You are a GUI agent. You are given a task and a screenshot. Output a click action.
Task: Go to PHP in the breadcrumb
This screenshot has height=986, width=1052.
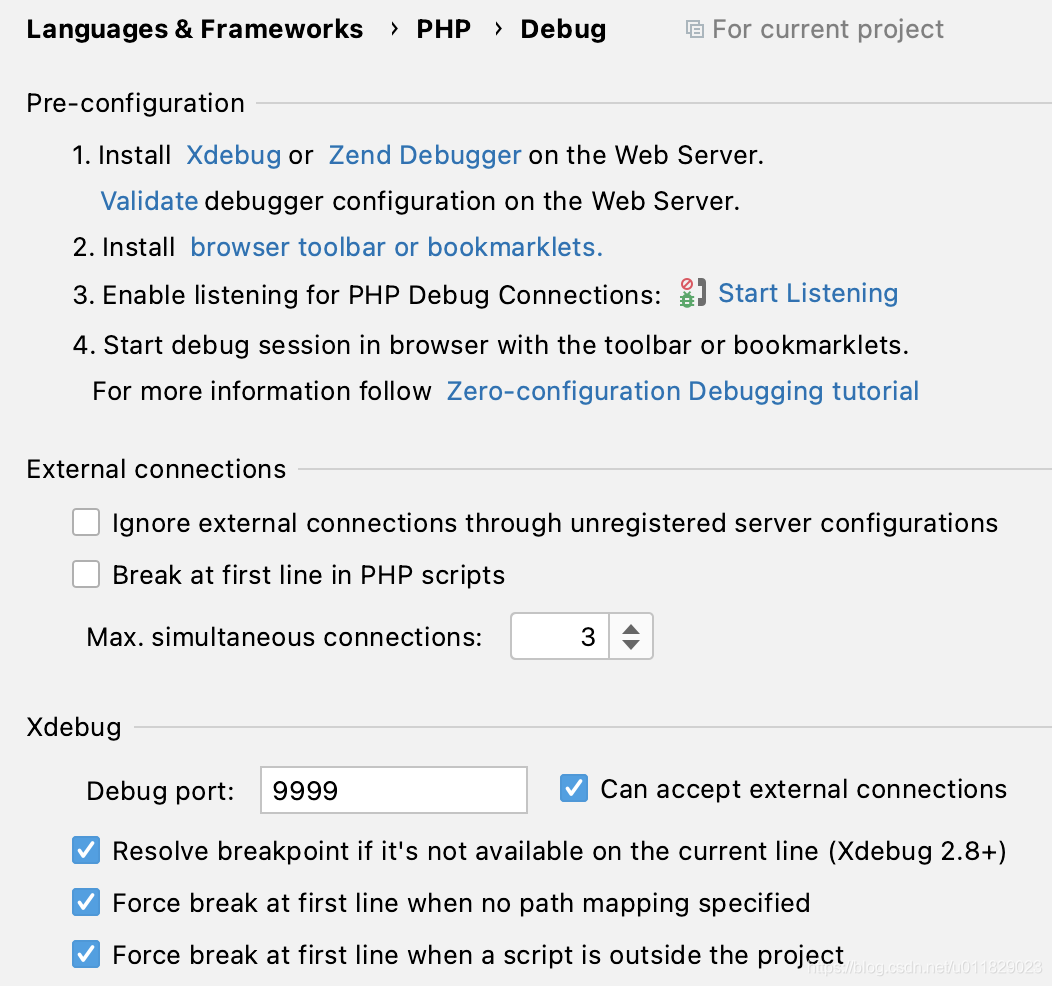pyautogui.click(x=443, y=30)
